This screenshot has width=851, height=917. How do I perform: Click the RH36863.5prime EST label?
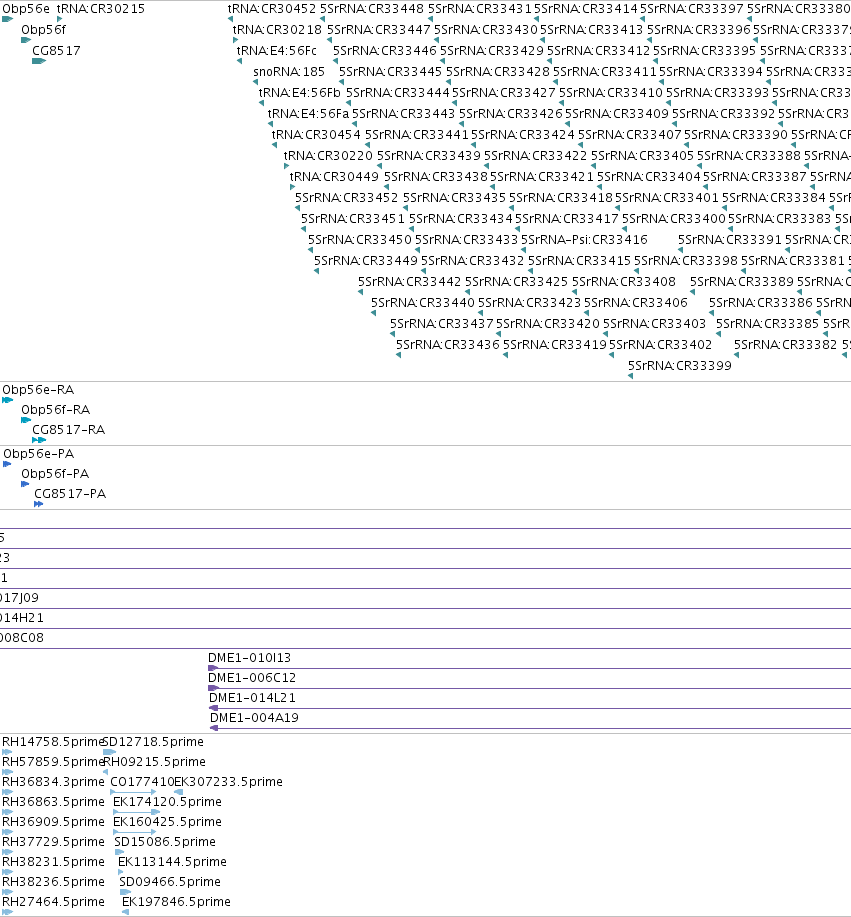tap(53, 801)
